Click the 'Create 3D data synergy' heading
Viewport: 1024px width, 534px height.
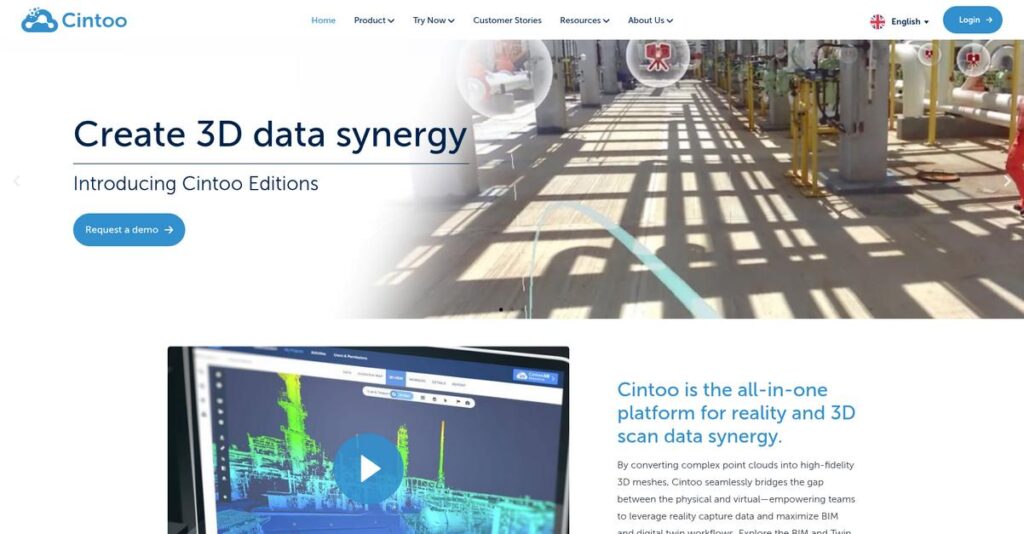270,134
